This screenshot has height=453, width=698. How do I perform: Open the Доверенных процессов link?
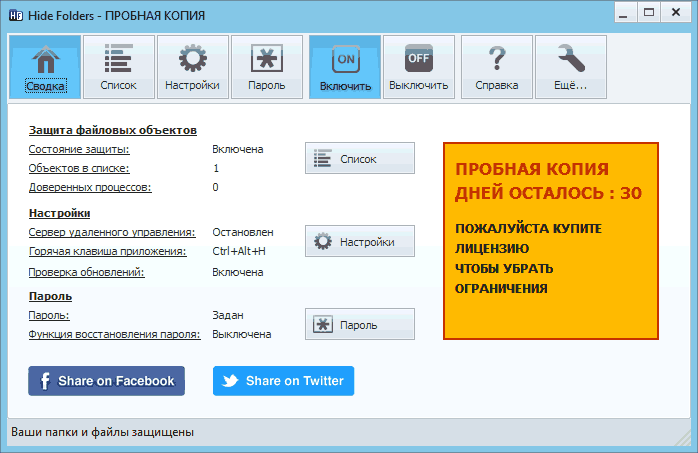coord(90,187)
